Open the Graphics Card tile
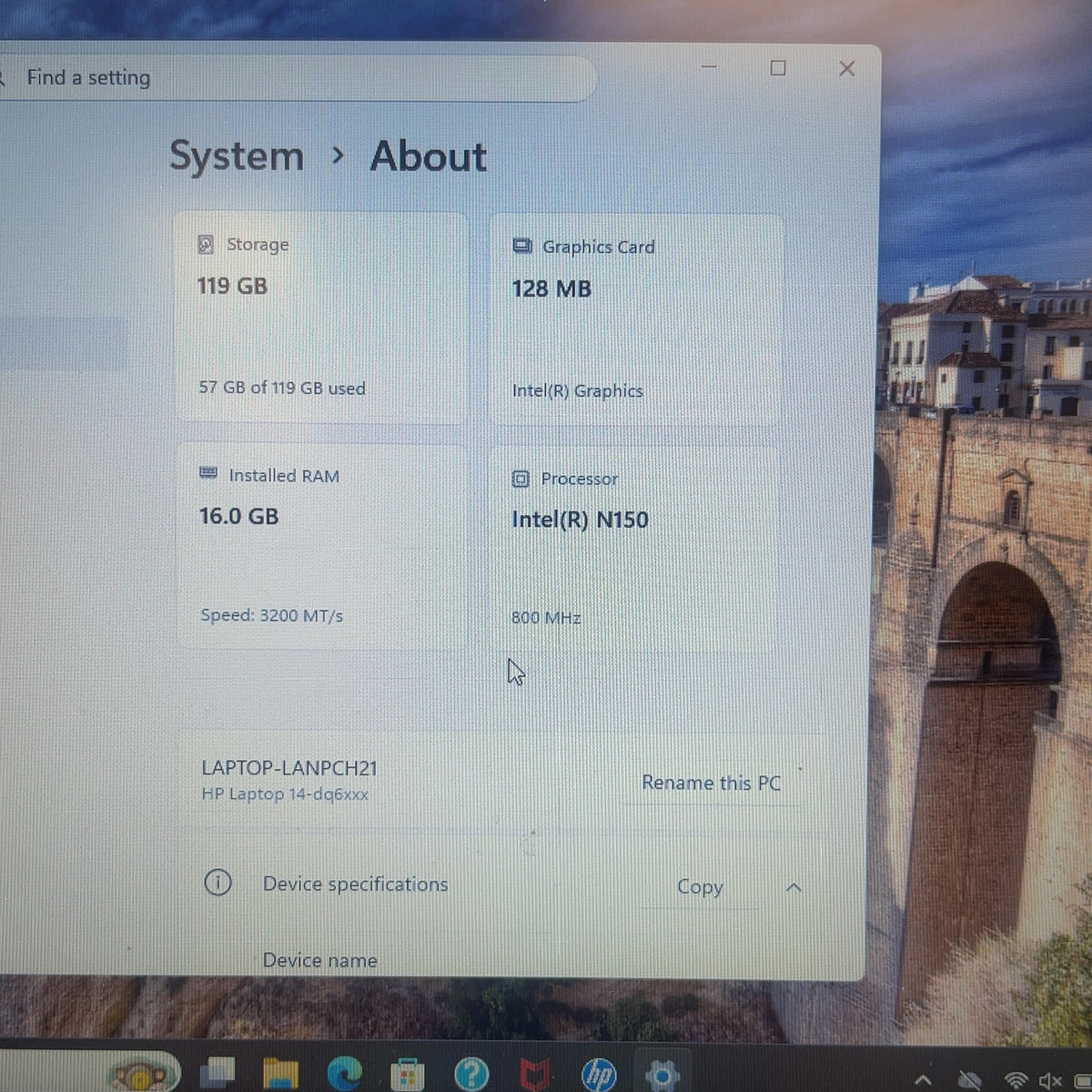Image resolution: width=1092 pixels, height=1092 pixels. (635, 319)
